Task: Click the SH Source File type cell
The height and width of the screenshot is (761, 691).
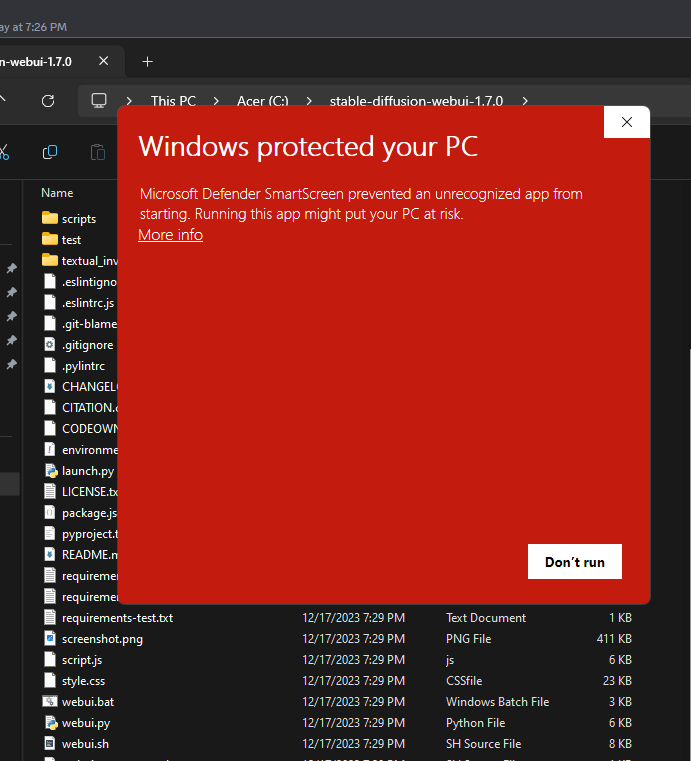Action: 483,744
